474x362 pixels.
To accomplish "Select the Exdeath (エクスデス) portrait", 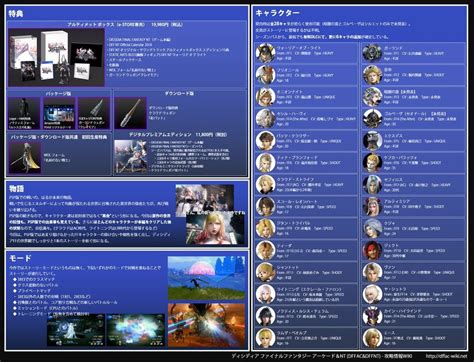I will [x=372, y=141].
